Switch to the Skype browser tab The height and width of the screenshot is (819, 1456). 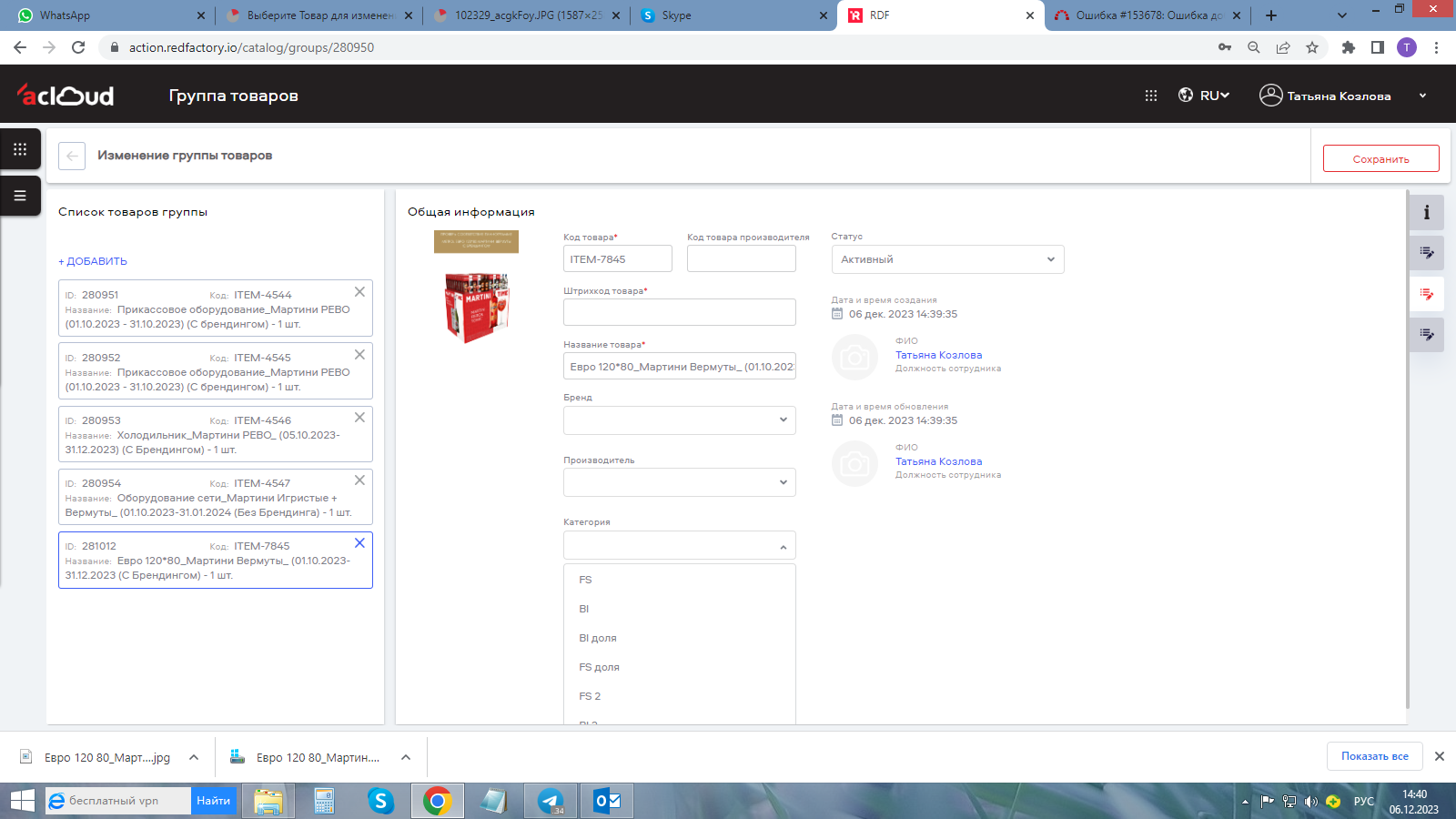pos(733,15)
